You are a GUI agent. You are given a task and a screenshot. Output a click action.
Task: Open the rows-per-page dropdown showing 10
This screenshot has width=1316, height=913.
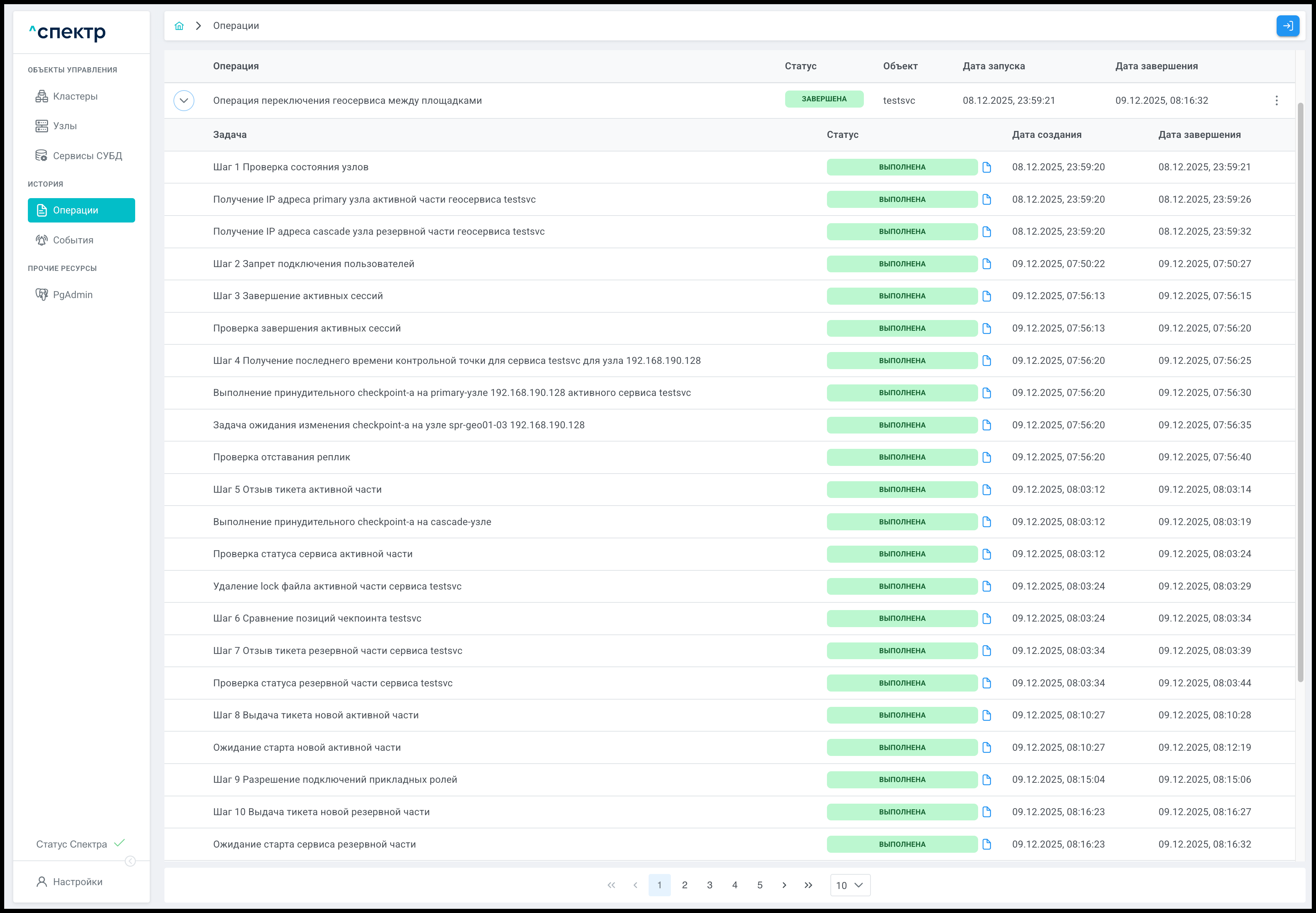[850, 885]
